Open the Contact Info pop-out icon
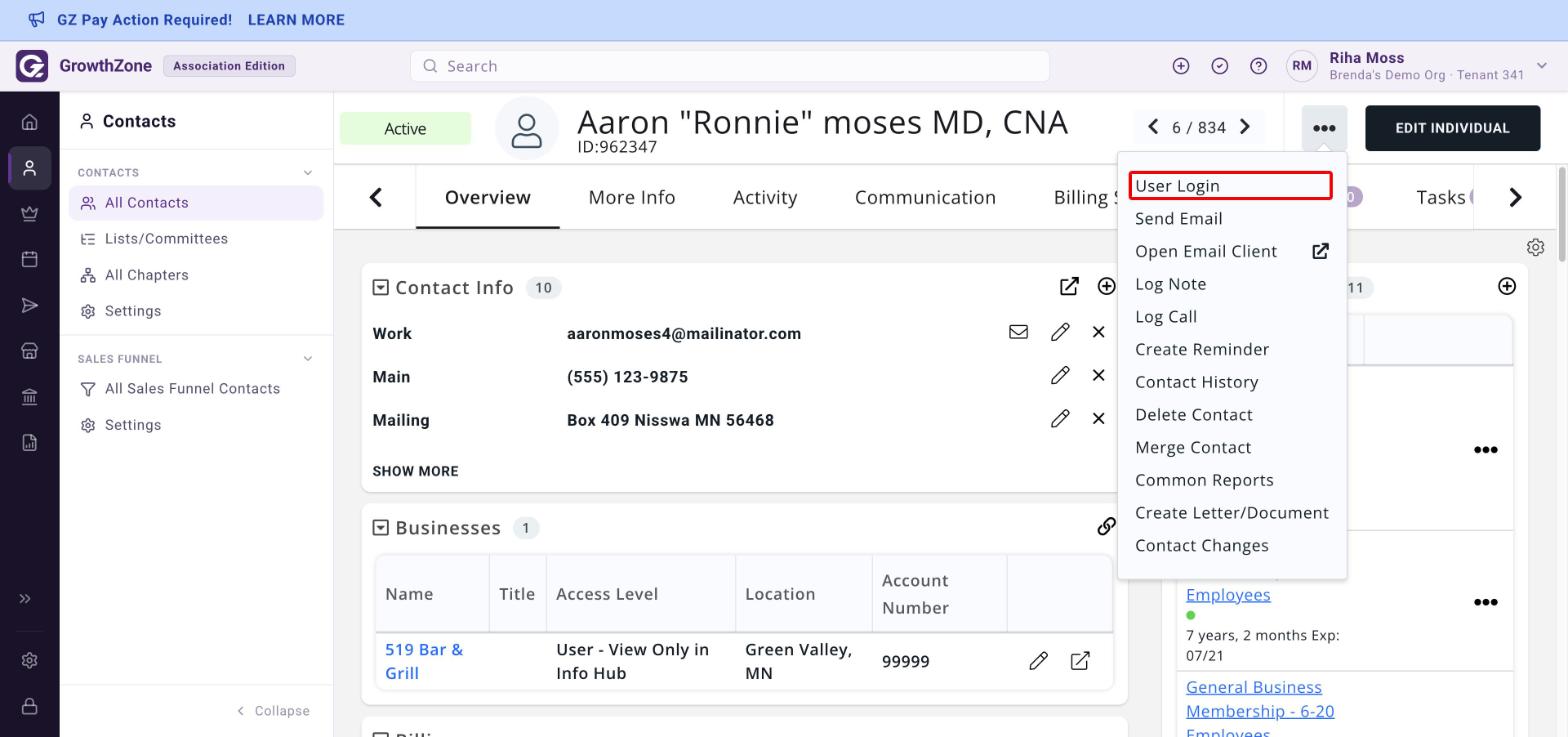 click(x=1069, y=286)
